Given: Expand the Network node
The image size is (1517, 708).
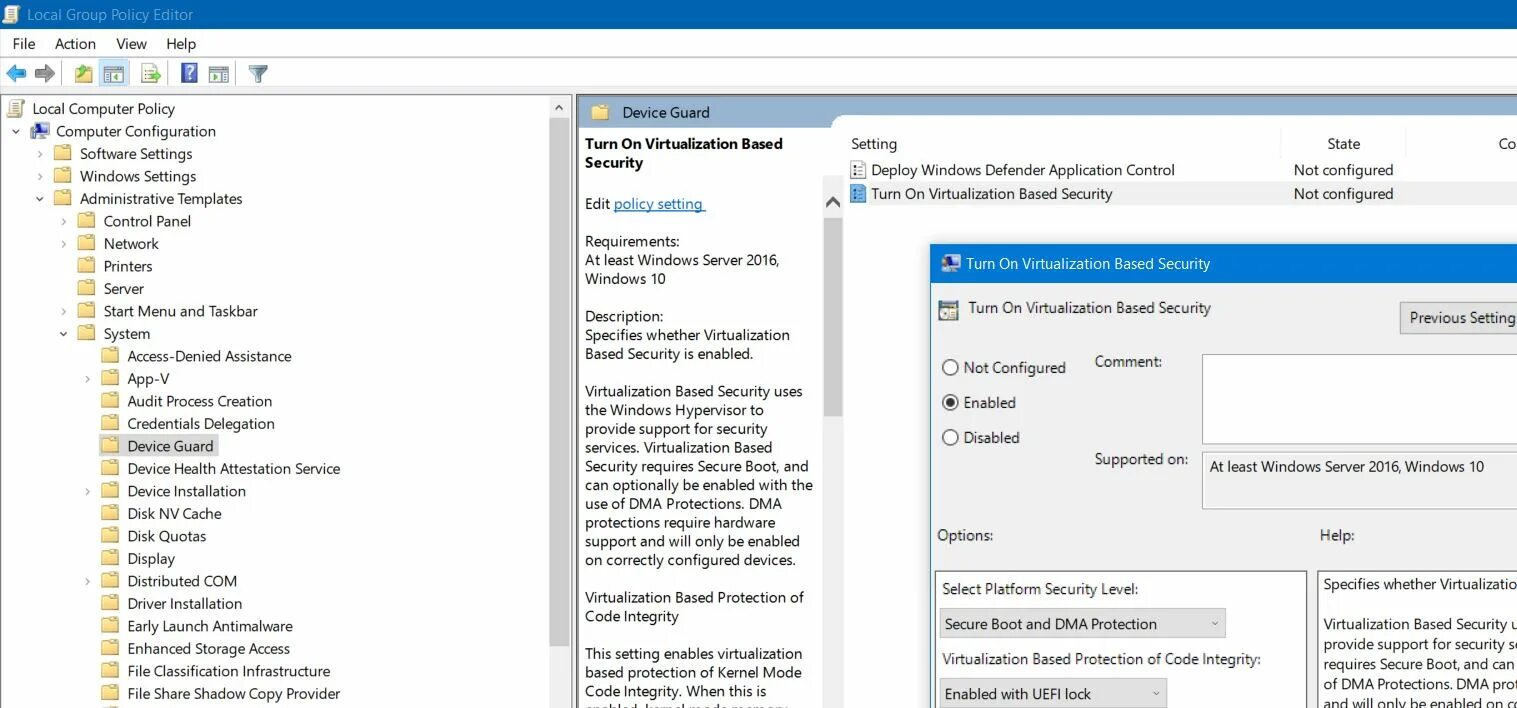Looking at the screenshot, I should tap(64, 243).
